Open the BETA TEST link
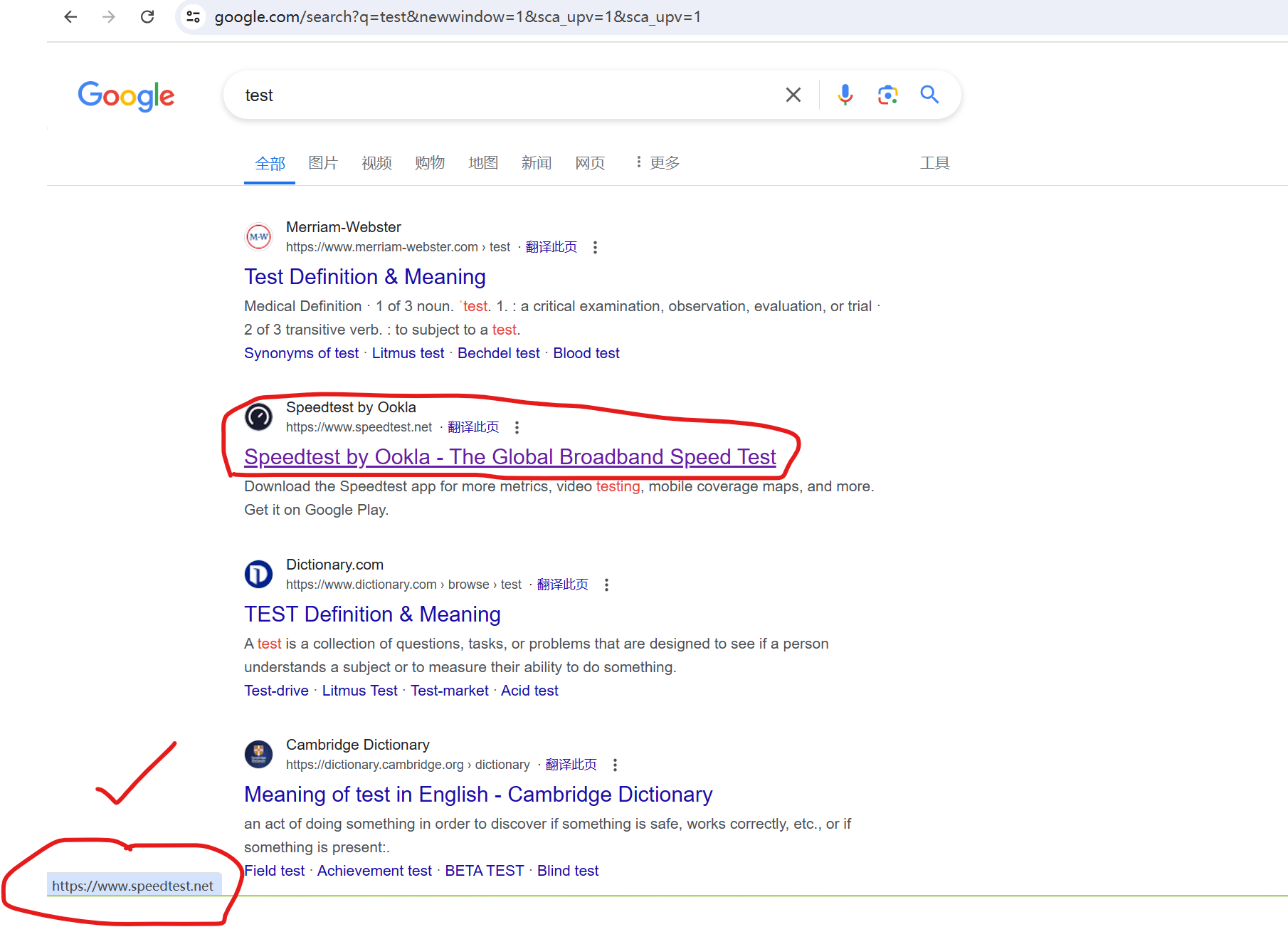1288x927 pixels. [484, 871]
